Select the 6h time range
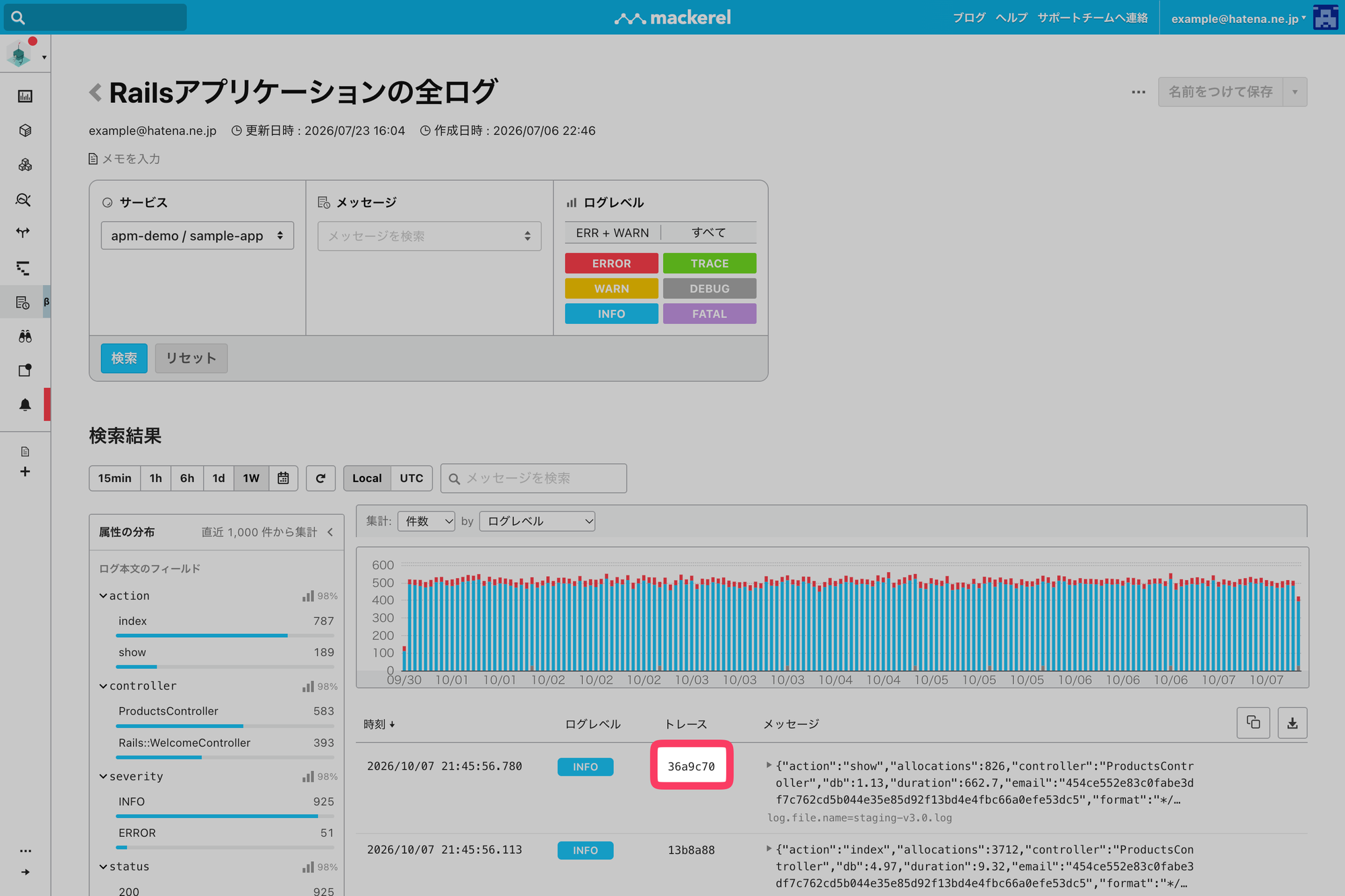Image resolution: width=1345 pixels, height=896 pixels. click(187, 478)
